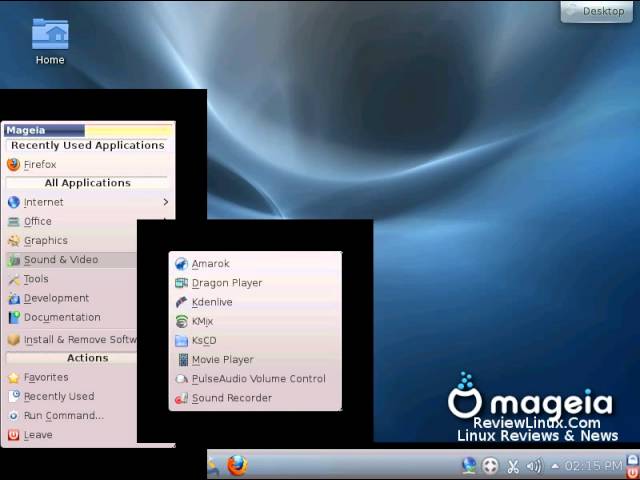The width and height of the screenshot is (640, 480).
Task: Click the 02:15 PM clock
Action: click(x=593, y=465)
